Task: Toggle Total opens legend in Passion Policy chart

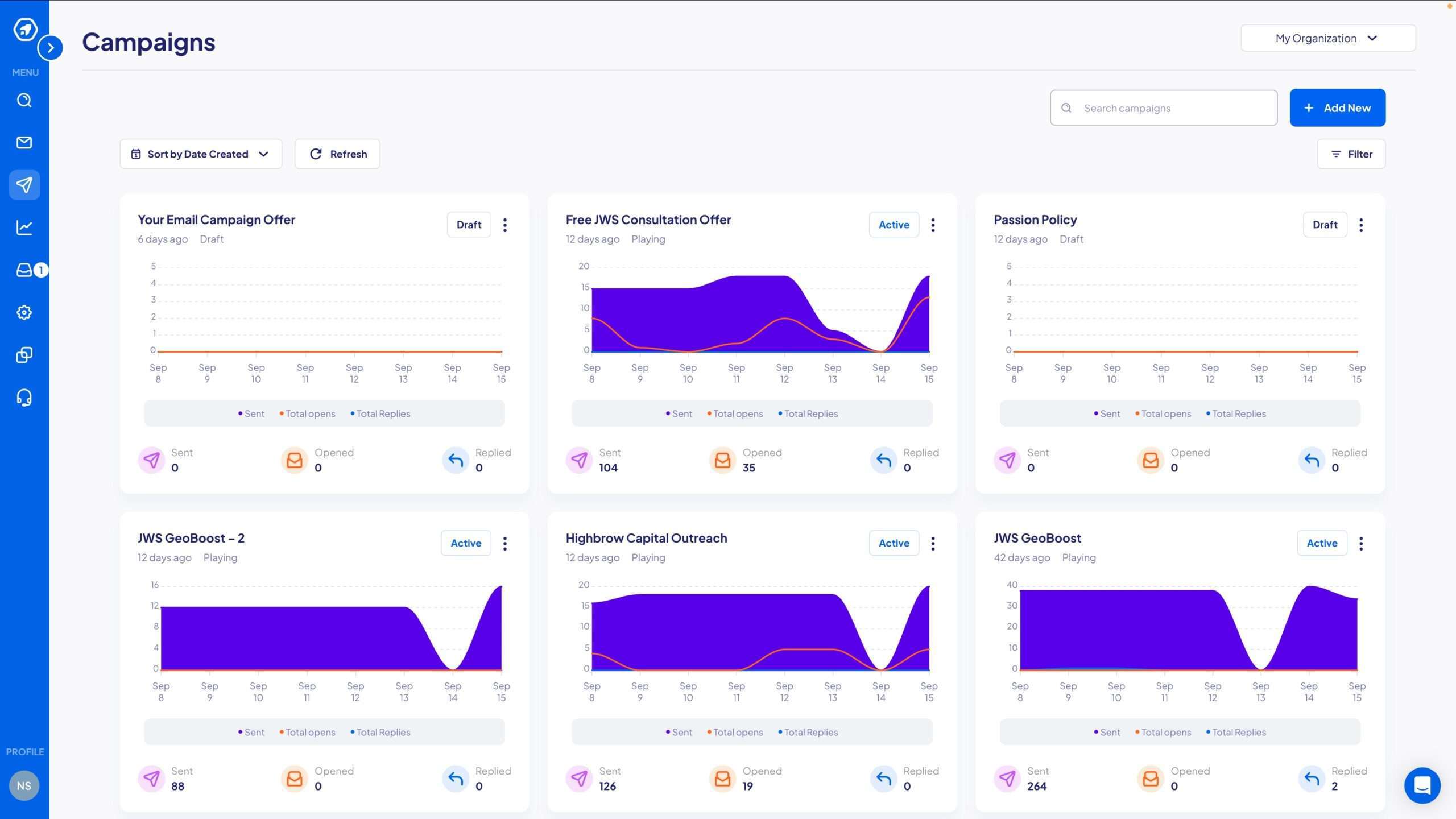Action: tap(1163, 413)
